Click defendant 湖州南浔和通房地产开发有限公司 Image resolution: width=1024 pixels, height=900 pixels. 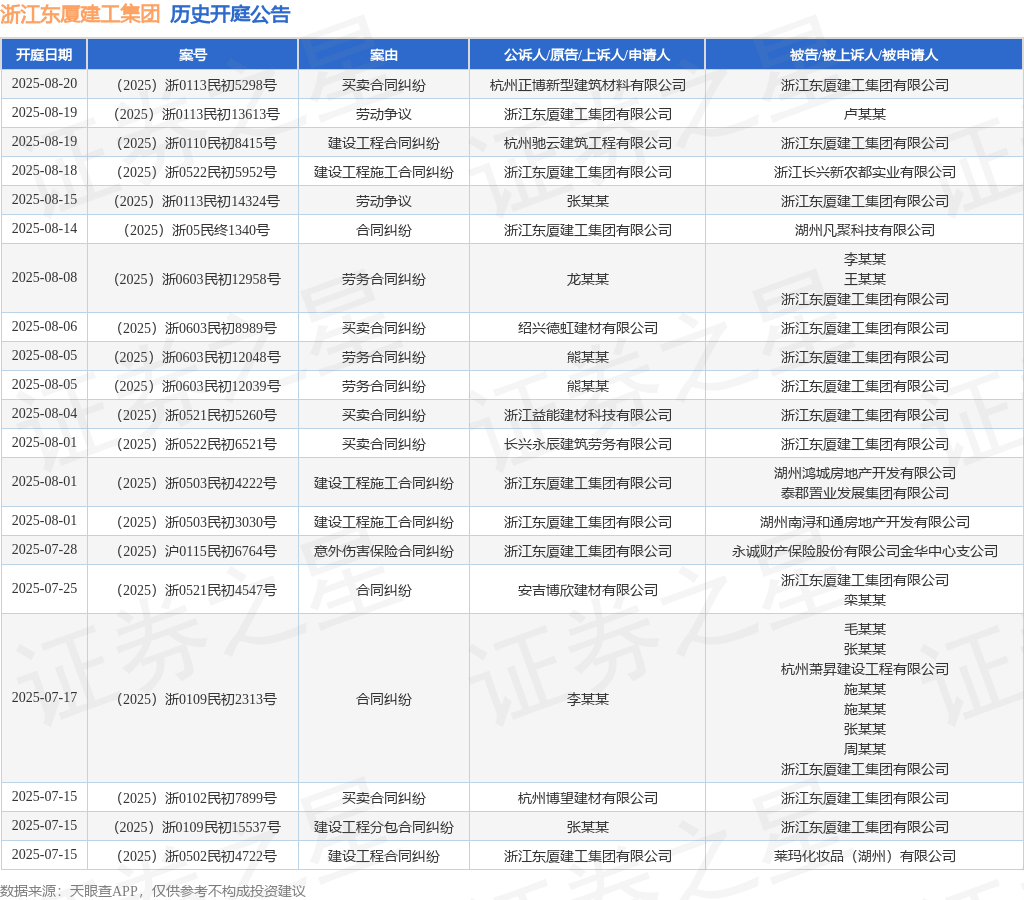point(865,522)
